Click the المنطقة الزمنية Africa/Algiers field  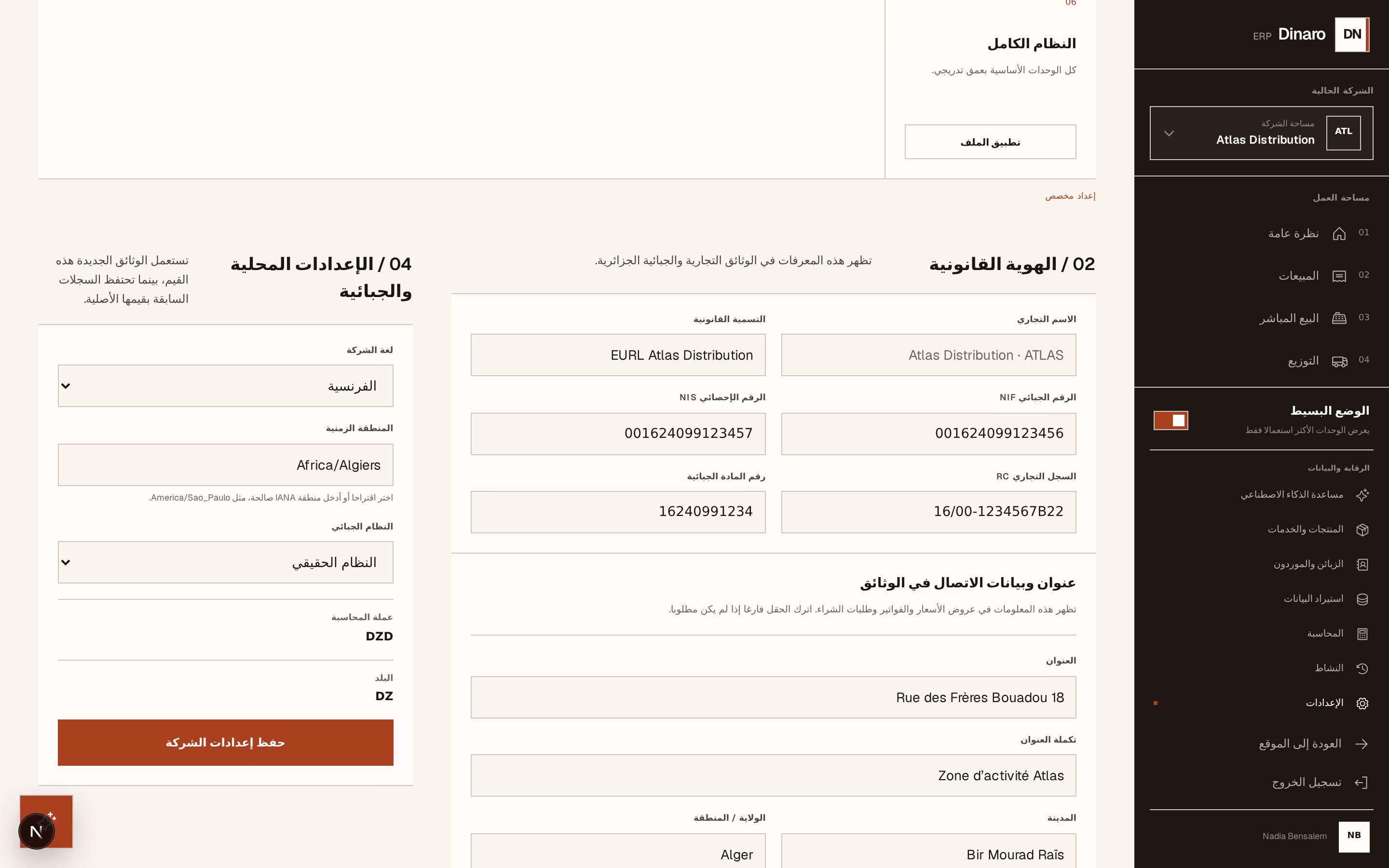226,465
